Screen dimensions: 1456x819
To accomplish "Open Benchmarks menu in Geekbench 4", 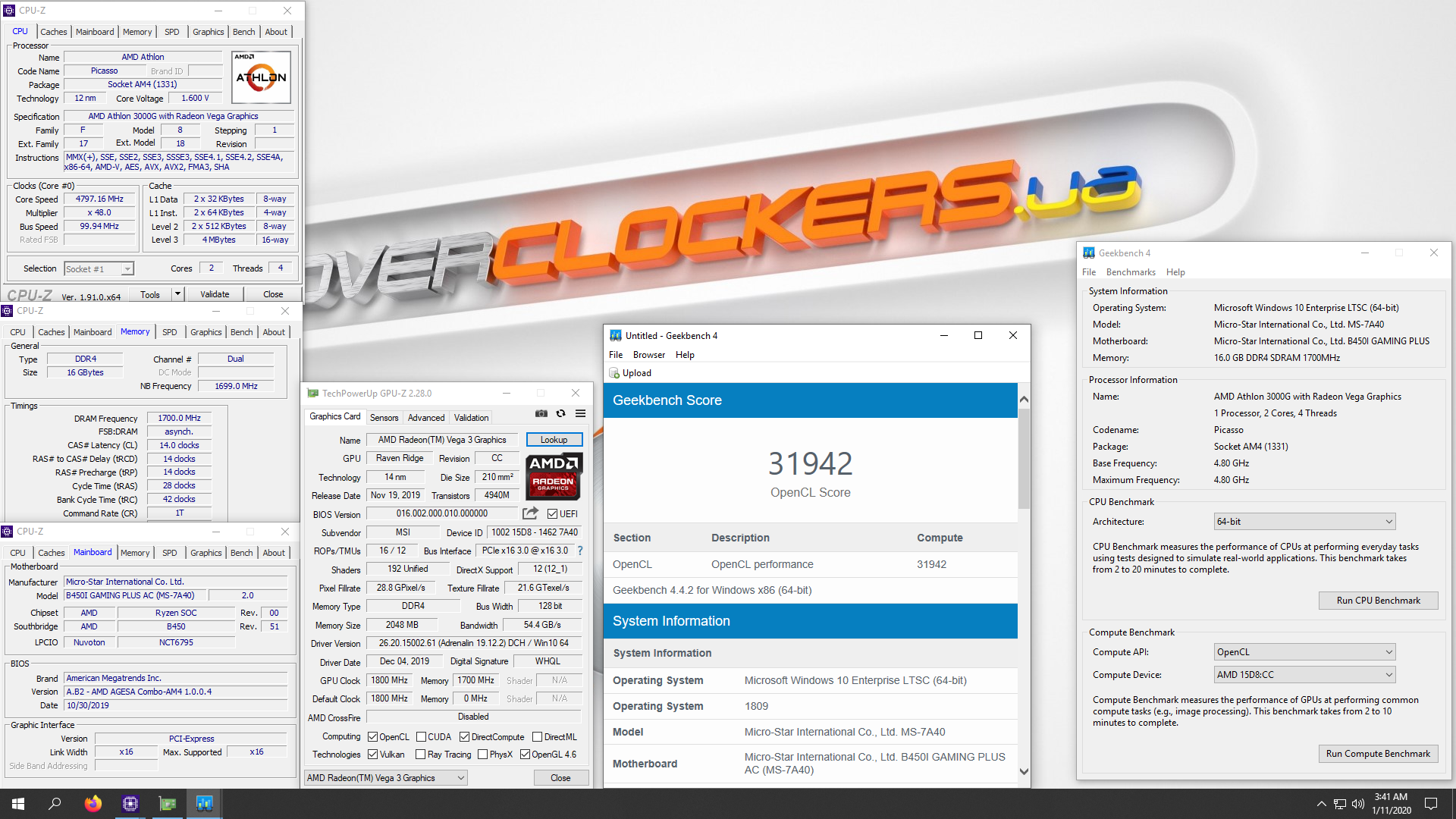I will coord(1131,271).
